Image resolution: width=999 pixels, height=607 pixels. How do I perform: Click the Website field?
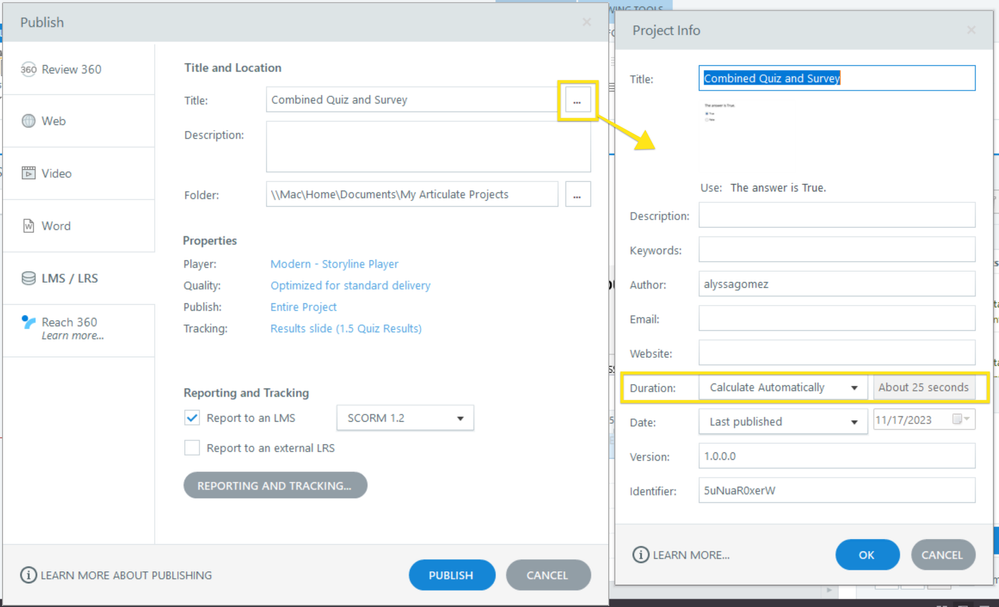(x=837, y=353)
